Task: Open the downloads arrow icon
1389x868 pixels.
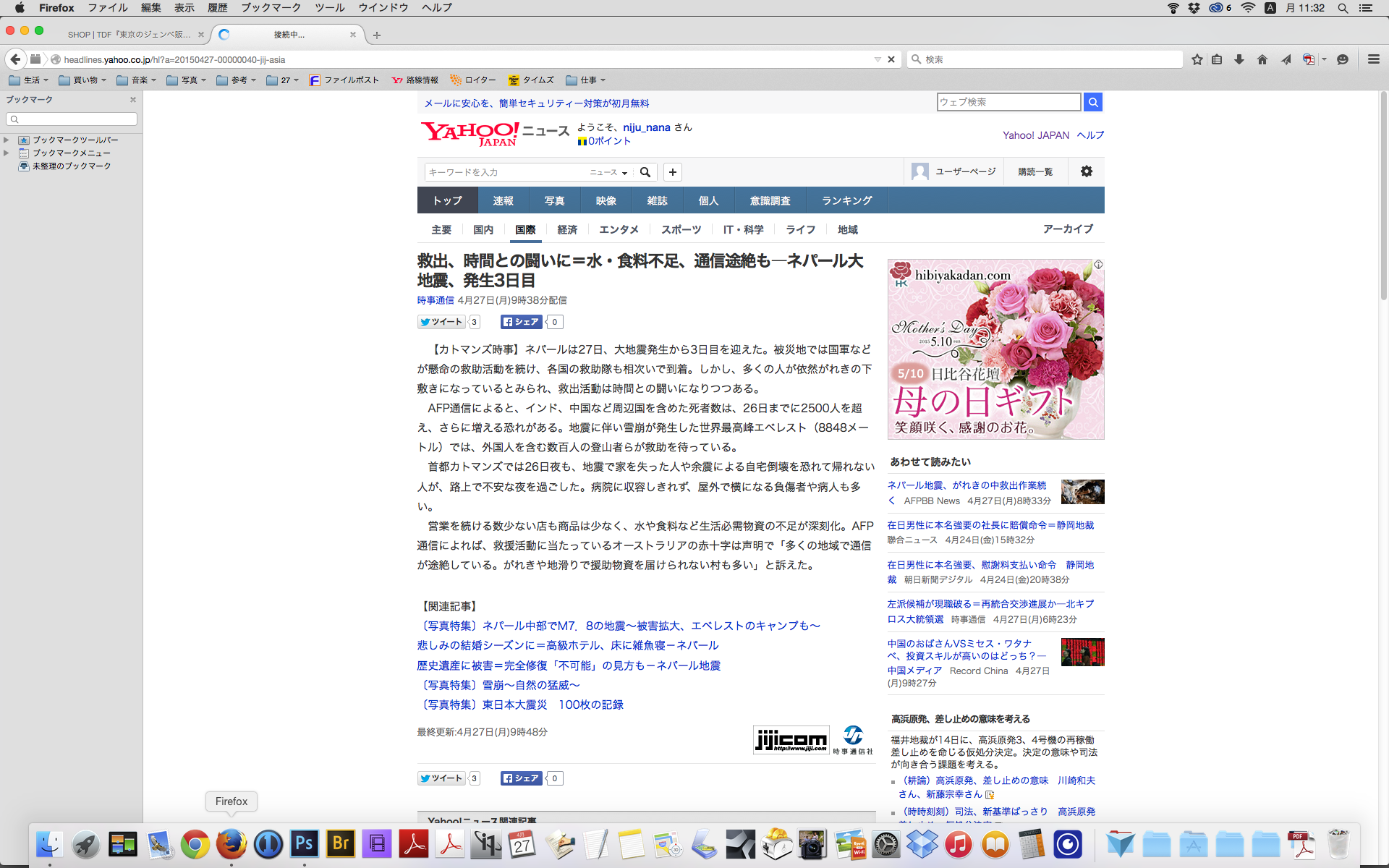Action: pyautogui.click(x=1239, y=59)
